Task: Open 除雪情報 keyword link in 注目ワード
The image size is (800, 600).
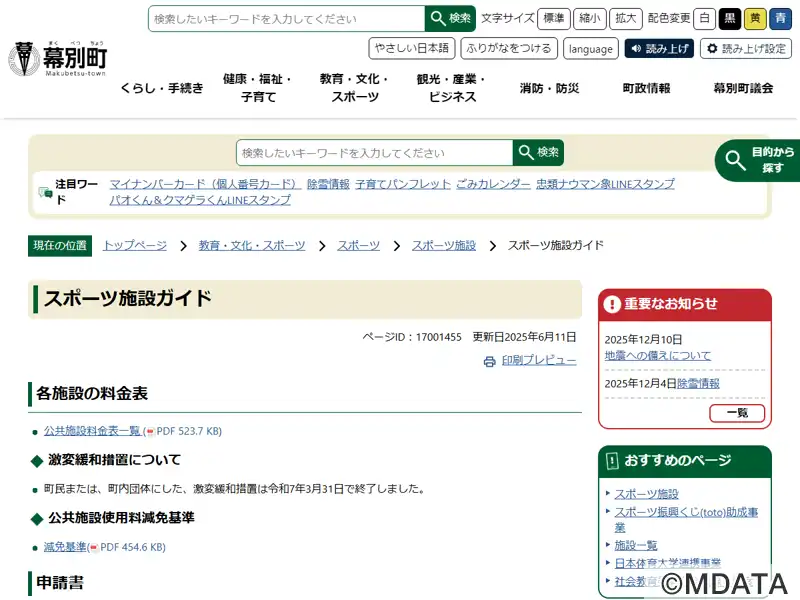Action: click(x=328, y=184)
